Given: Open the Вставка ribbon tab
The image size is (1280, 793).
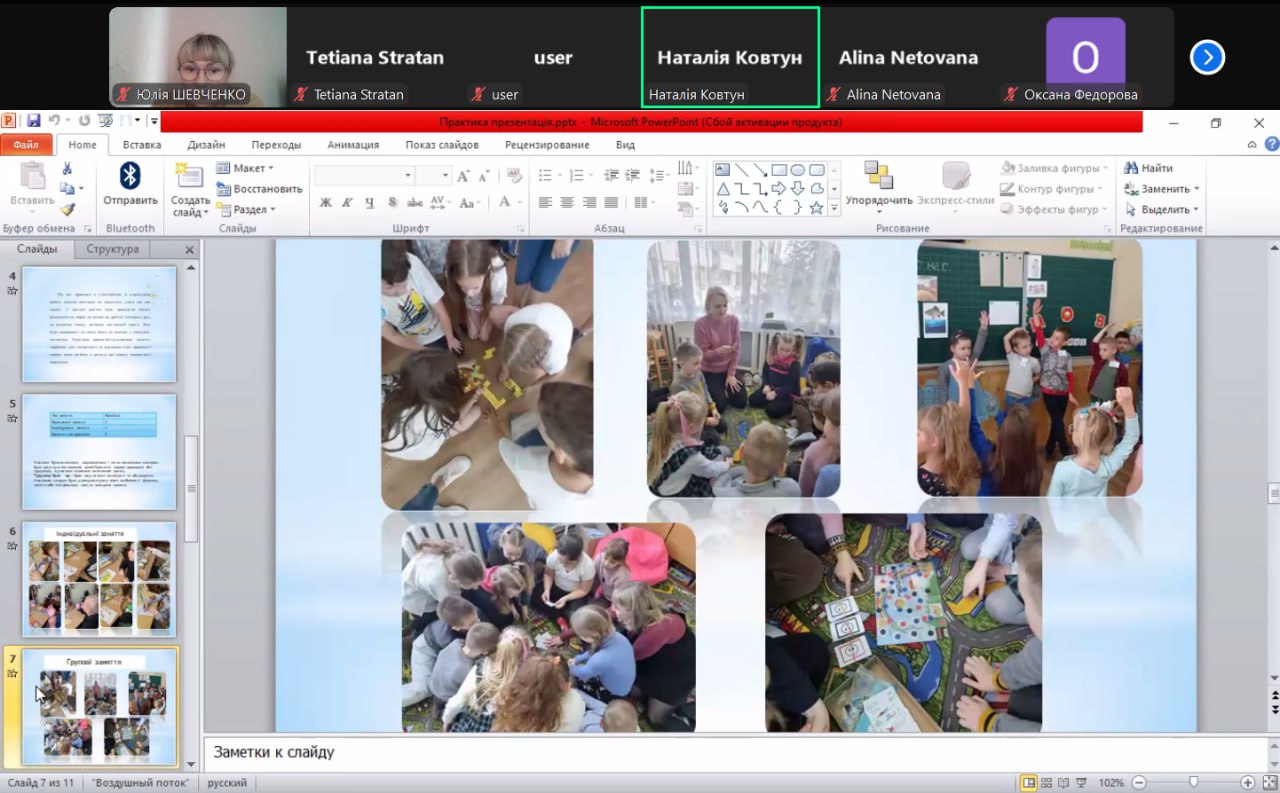Looking at the screenshot, I should pos(142,144).
